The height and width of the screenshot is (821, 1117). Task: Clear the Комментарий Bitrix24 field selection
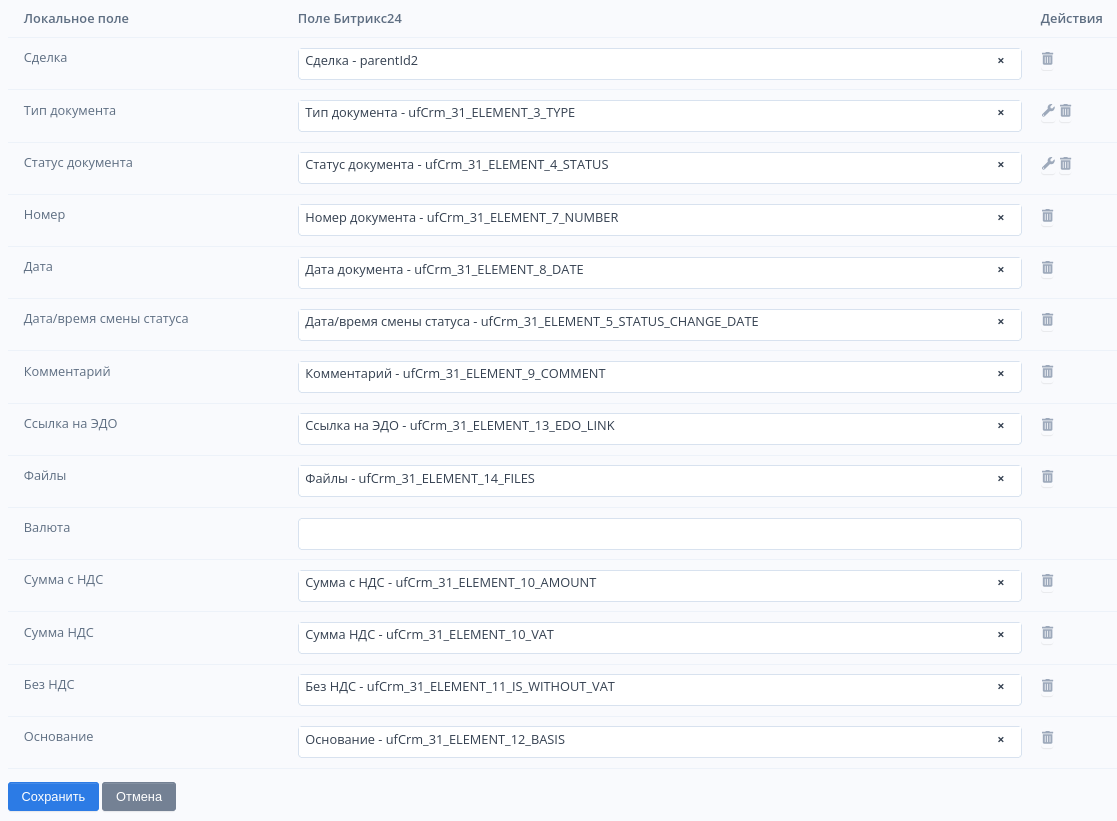pos(1000,374)
